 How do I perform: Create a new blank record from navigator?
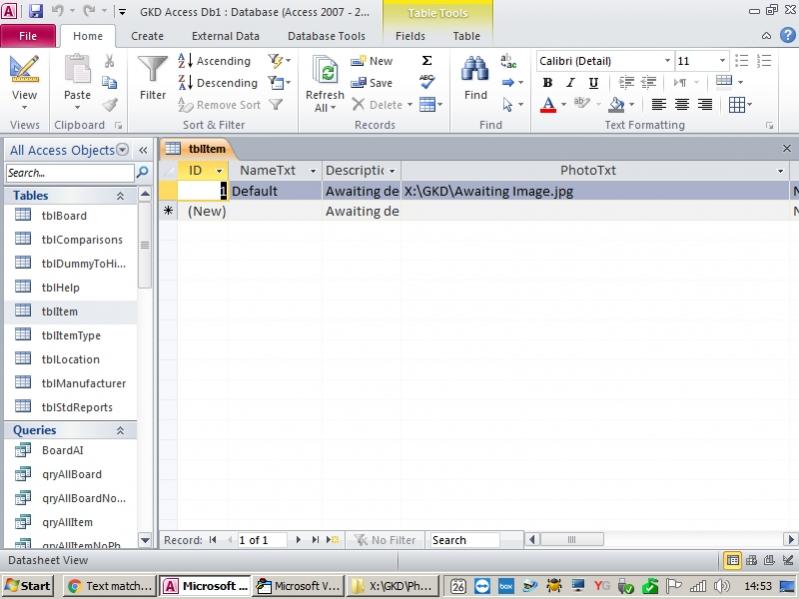[333, 540]
